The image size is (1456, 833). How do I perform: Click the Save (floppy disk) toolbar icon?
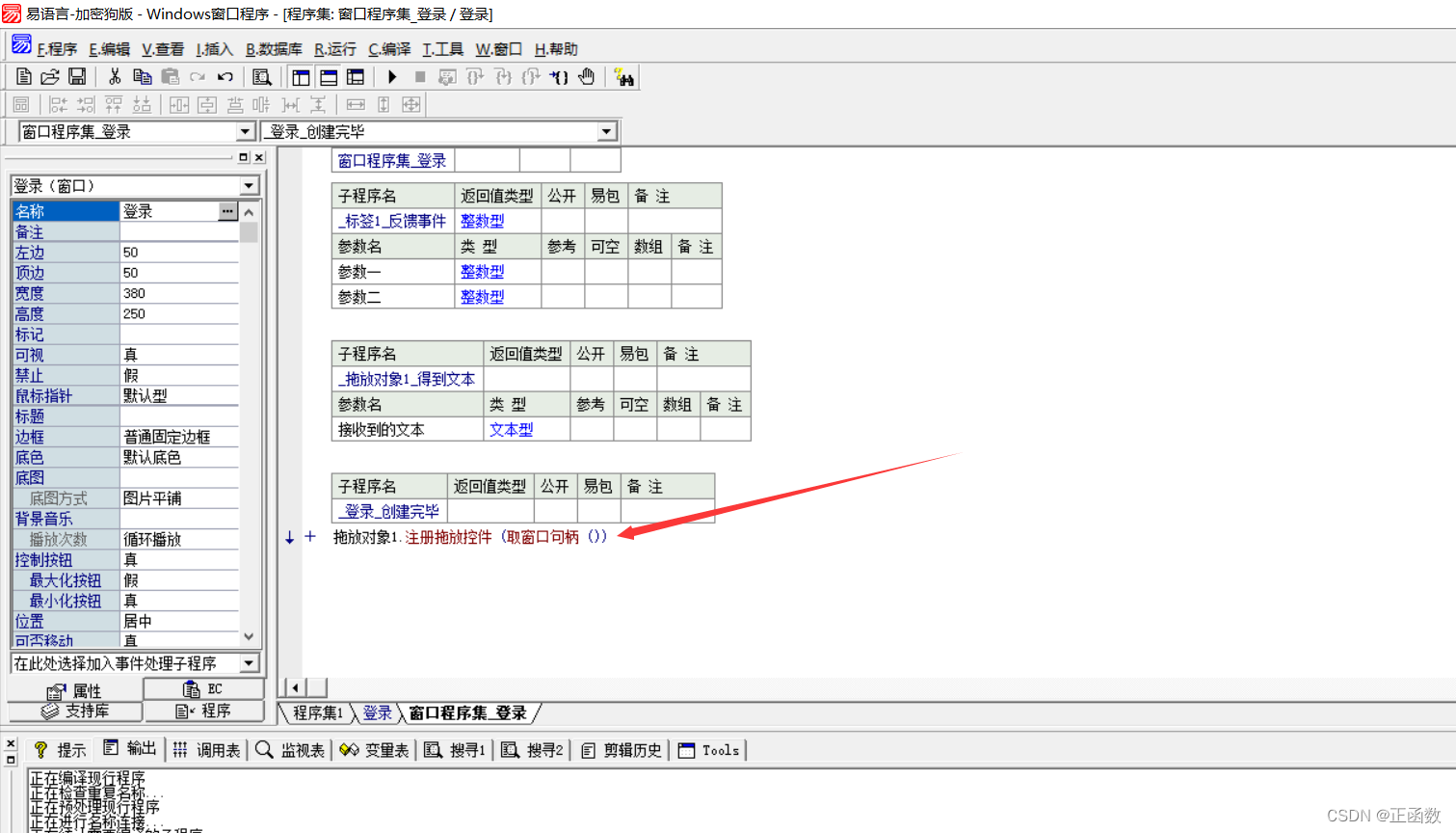(77, 77)
